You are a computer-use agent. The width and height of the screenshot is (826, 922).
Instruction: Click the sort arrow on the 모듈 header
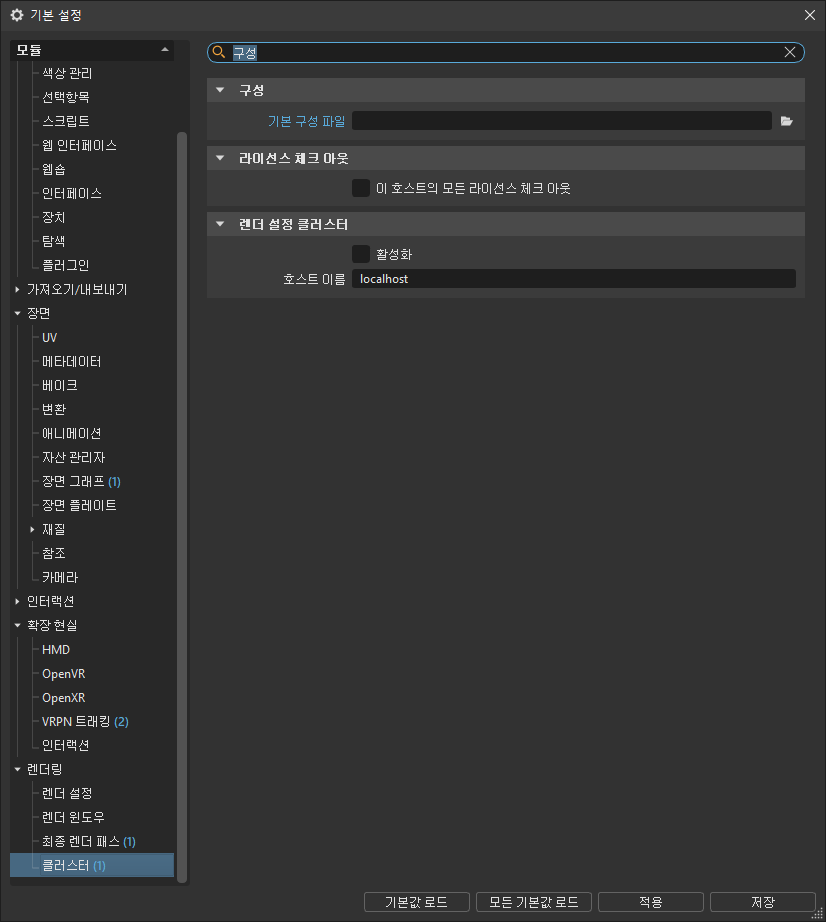pyautogui.click(x=167, y=49)
